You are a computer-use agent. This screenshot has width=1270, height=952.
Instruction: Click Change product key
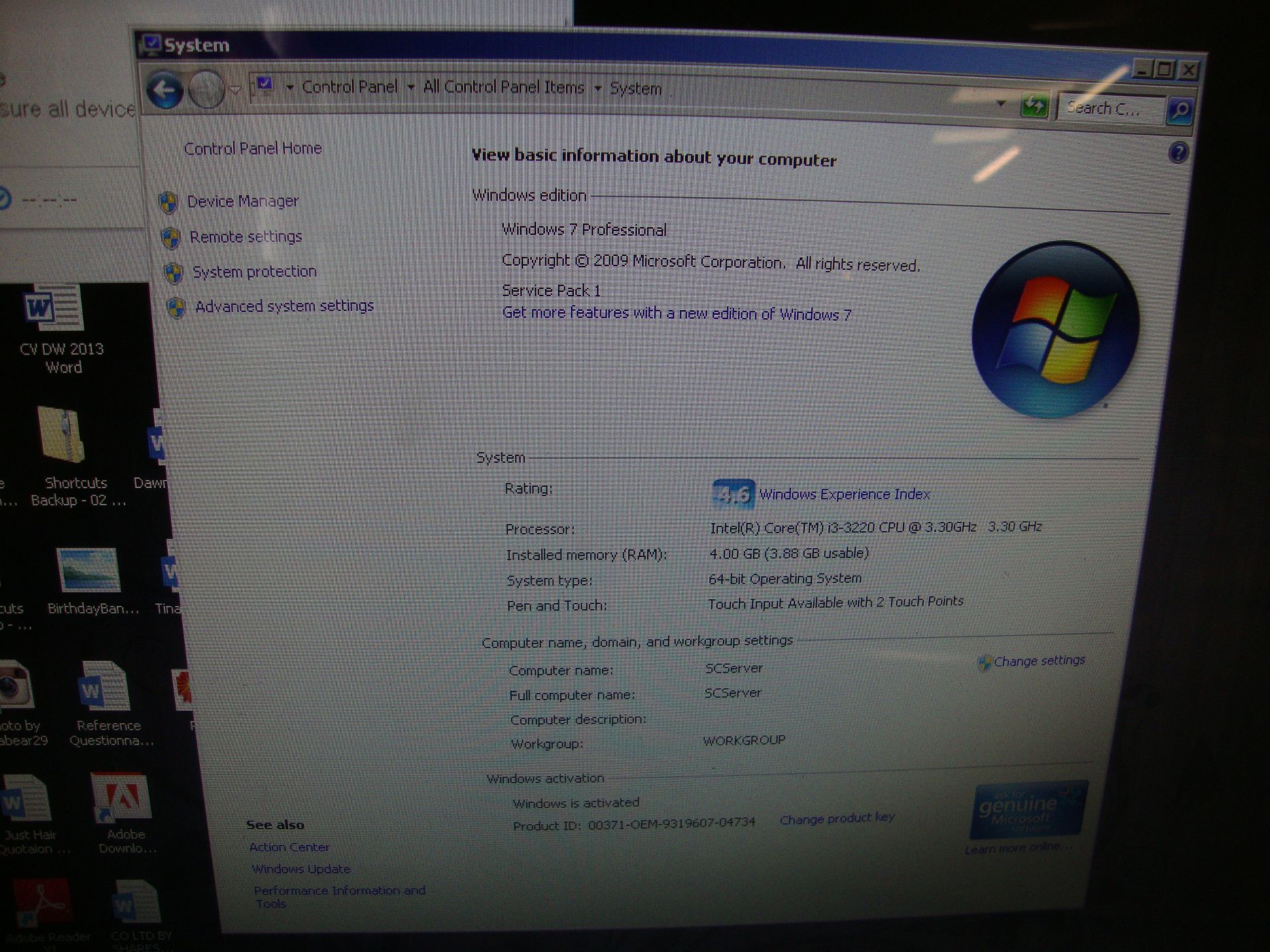tap(837, 818)
